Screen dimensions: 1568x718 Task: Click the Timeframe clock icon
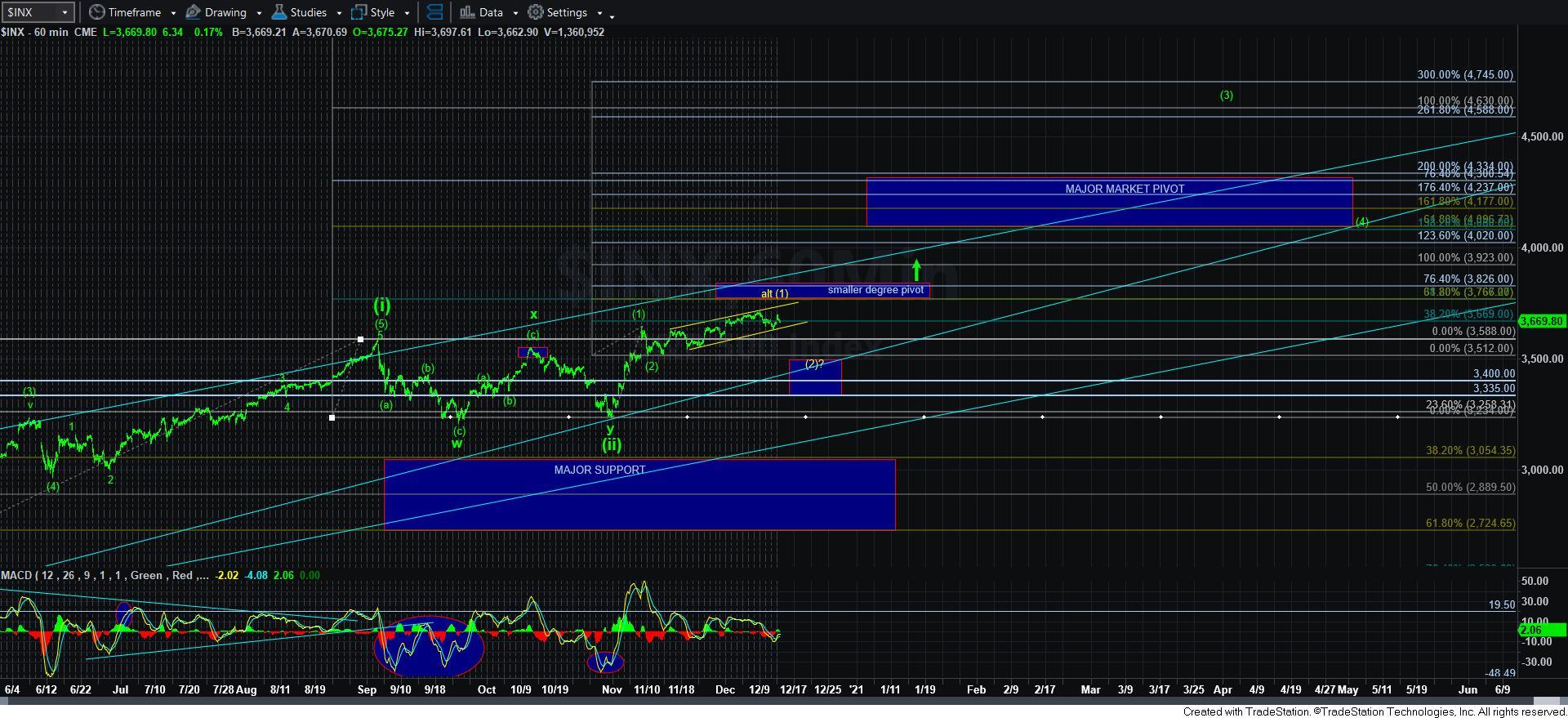pos(97,12)
